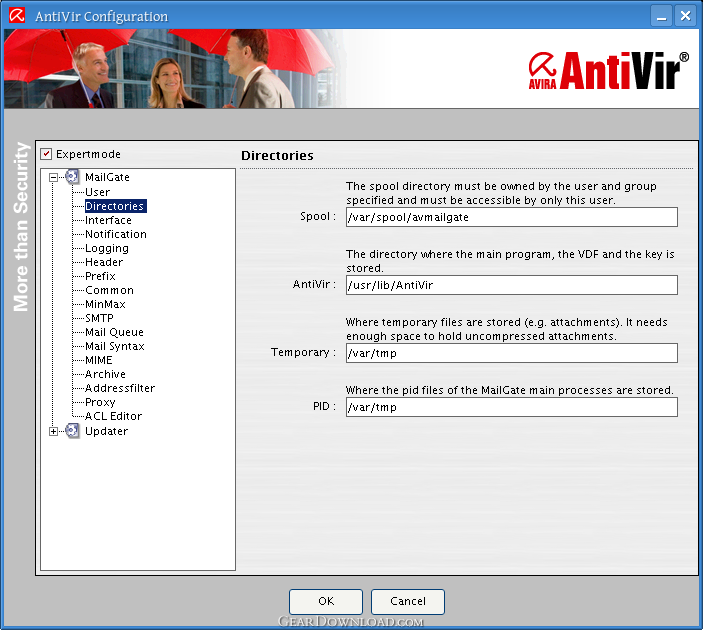Click the PID directory input field
The height and width of the screenshot is (630, 703).
pos(512,407)
